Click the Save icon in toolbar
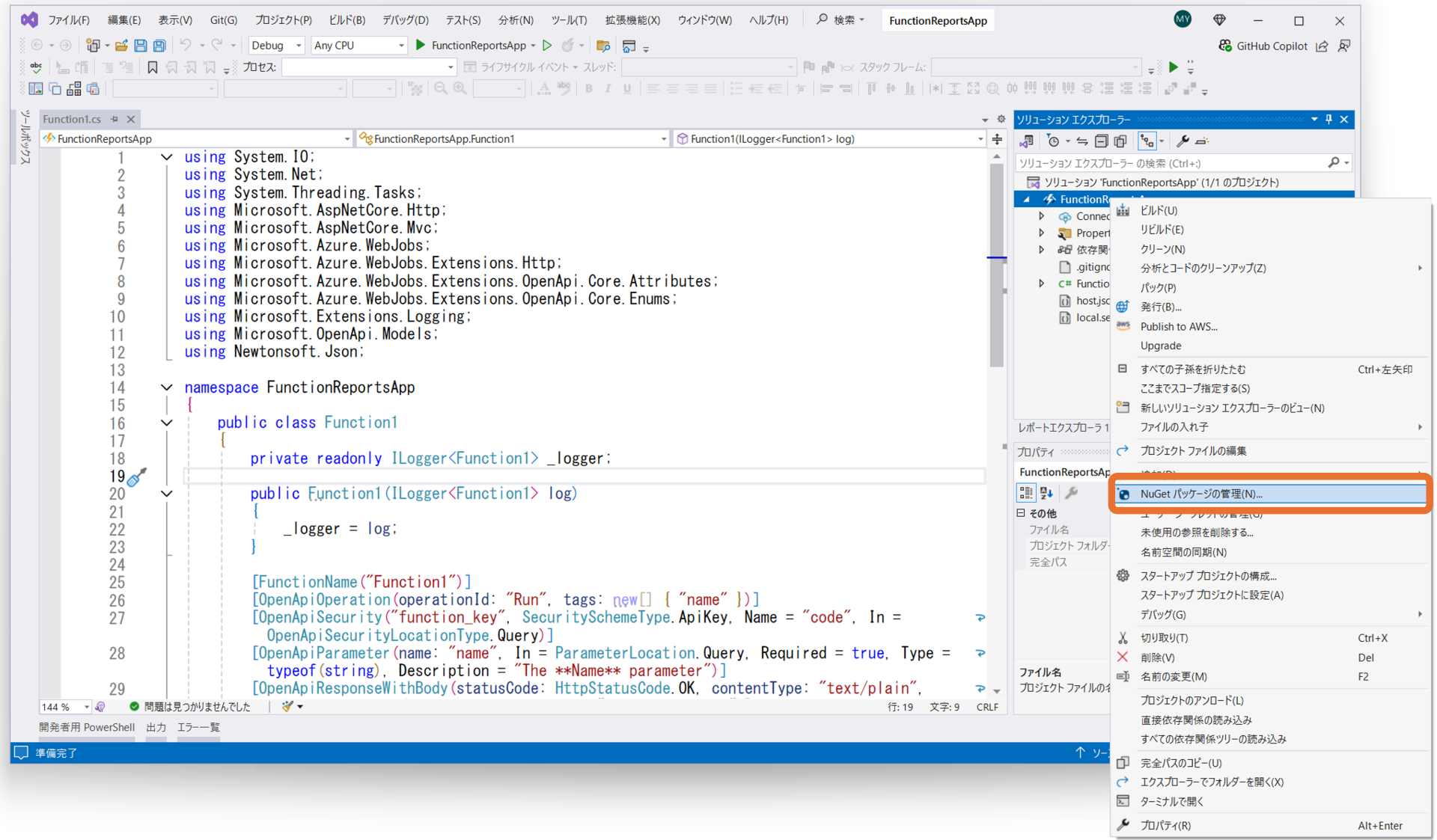The height and width of the screenshot is (840, 1437). (x=141, y=46)
